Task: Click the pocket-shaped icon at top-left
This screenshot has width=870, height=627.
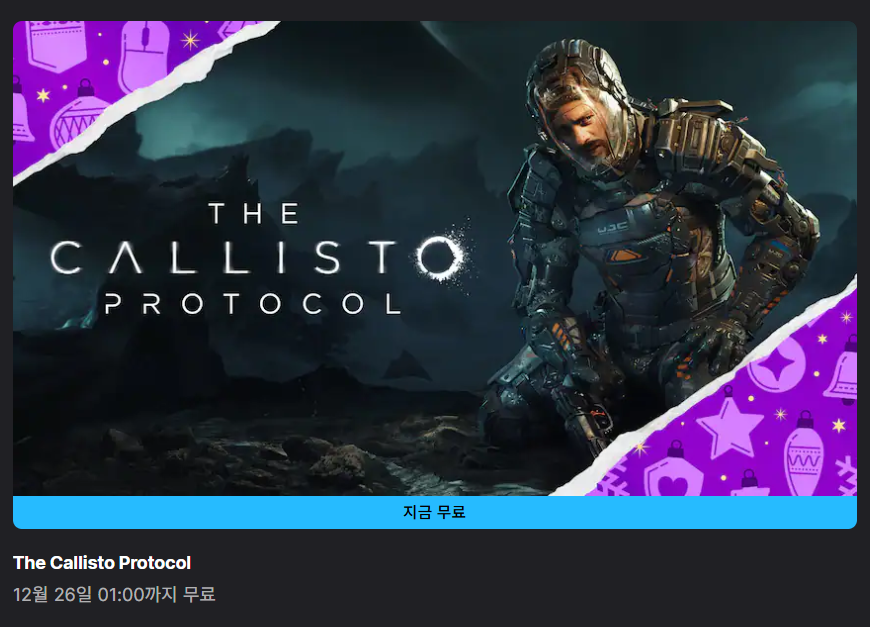Action: (57, 47)
